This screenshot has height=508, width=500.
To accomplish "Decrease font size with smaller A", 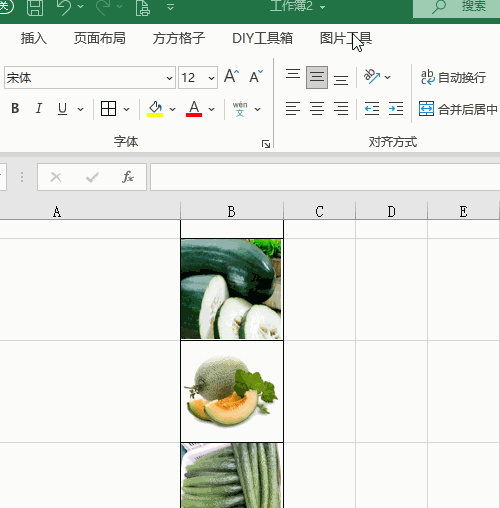I will point(256,76).
